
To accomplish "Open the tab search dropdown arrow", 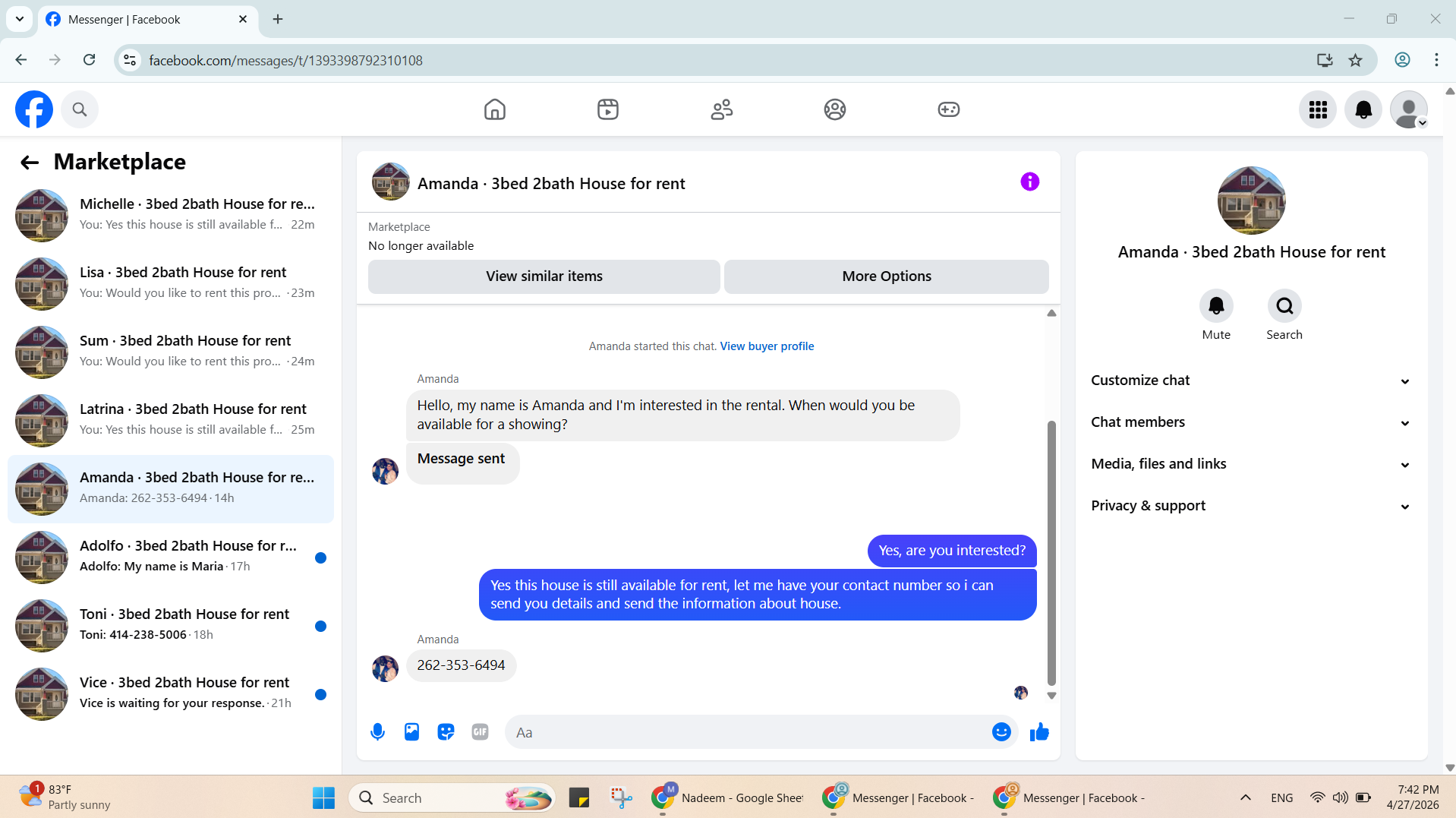I will pyautogui.click(x=20, y=19).
